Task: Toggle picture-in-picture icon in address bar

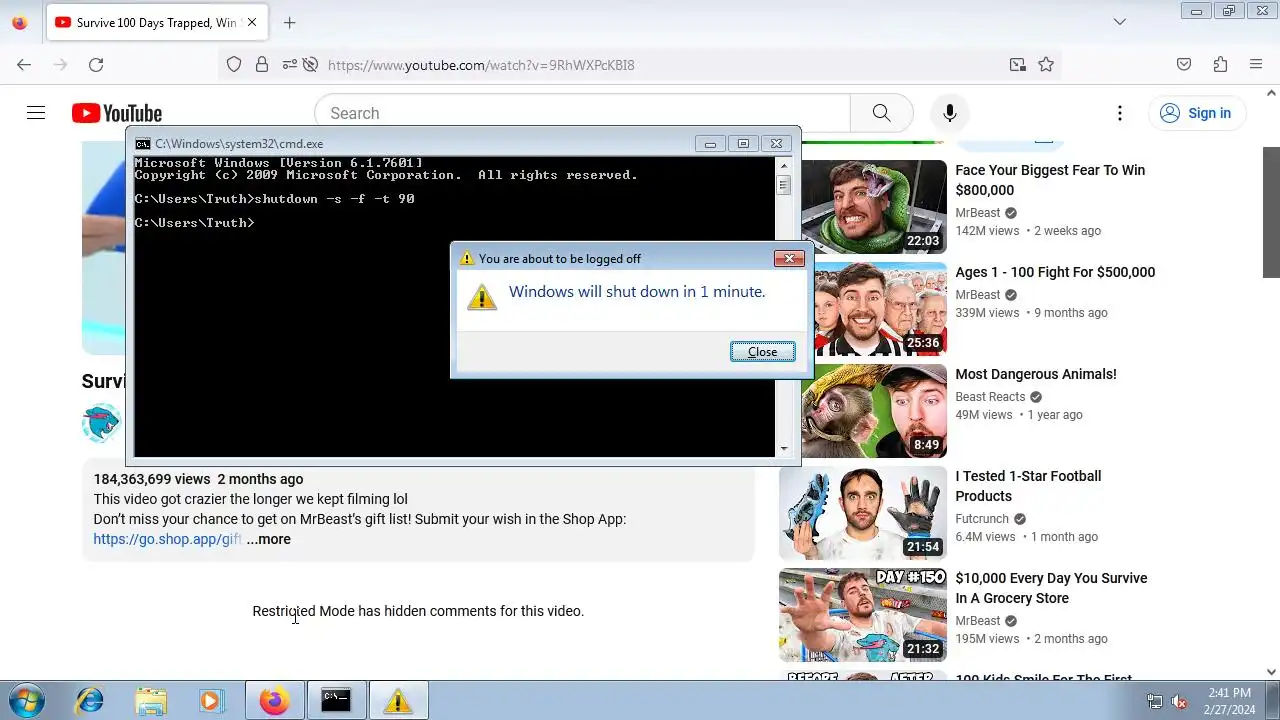Action: pyautogui.click(x=1018, y=65)
